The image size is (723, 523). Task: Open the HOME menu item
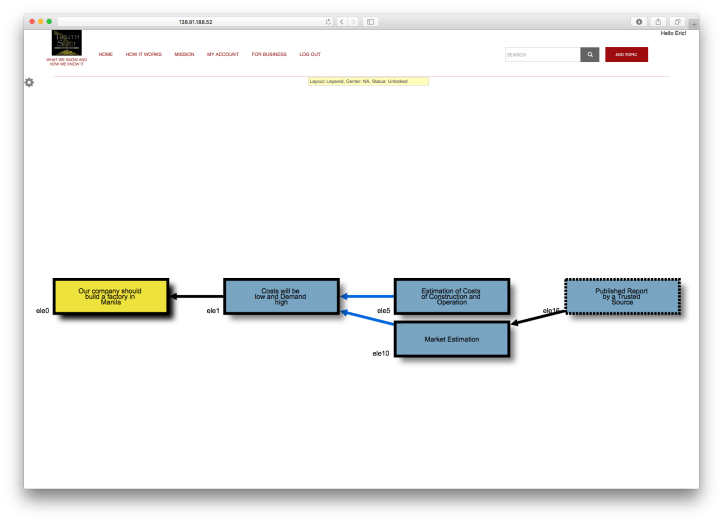coord(106,54)
